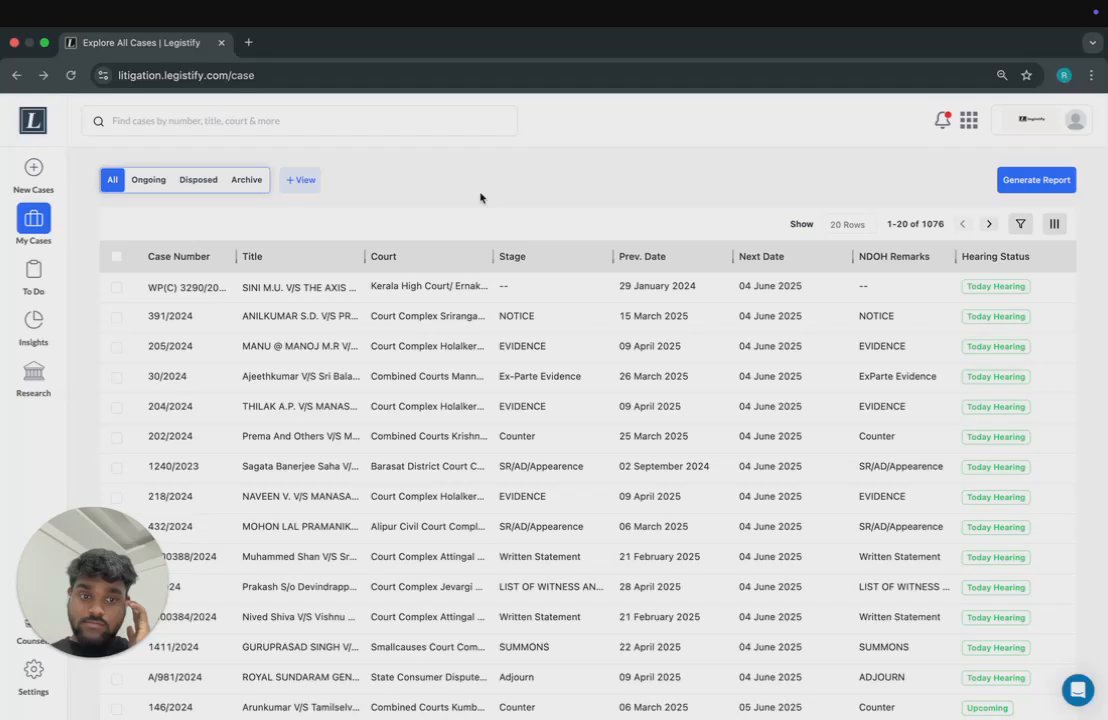Viewport: 1108px width, 720px height.
Task: Open the Settings gear icon
Action: tap(33, 669)
